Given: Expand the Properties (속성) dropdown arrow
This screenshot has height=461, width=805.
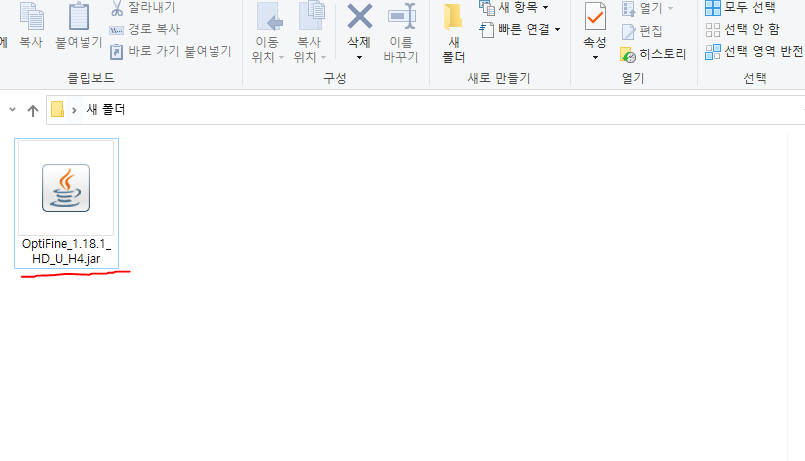Looking at the screenshot, I should click(595, 57).
